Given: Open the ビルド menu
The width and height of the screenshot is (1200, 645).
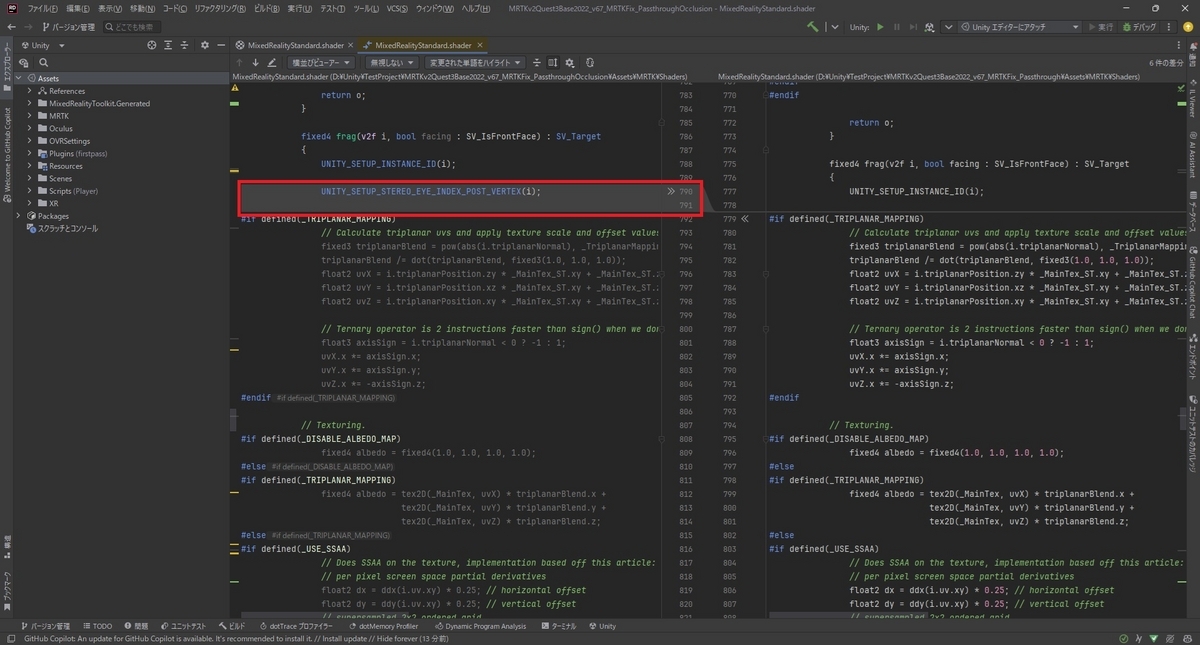Looking at the screenshot, I should pos(267,8).
